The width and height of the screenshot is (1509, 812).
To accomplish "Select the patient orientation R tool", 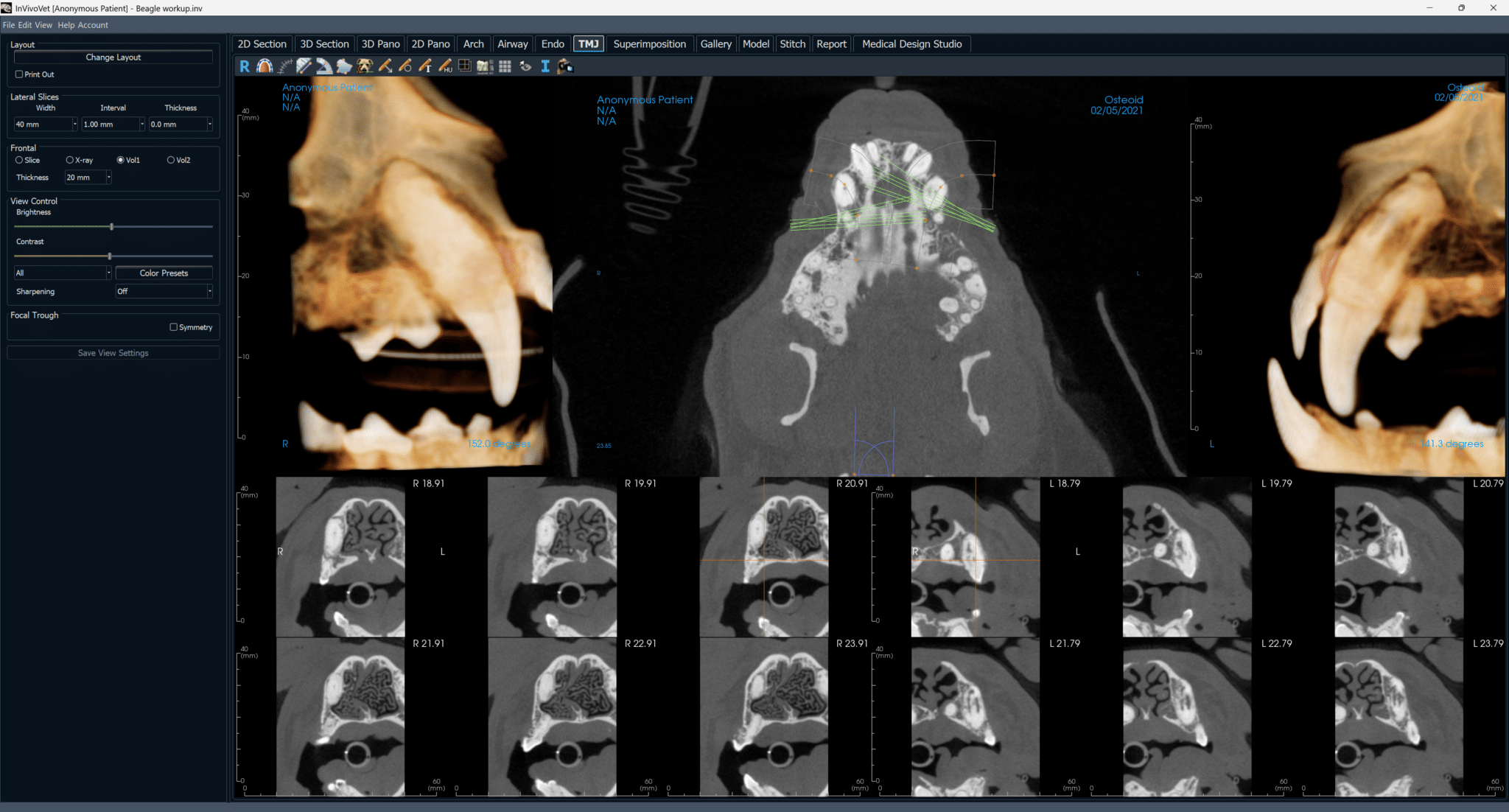I will pos(245,66).
